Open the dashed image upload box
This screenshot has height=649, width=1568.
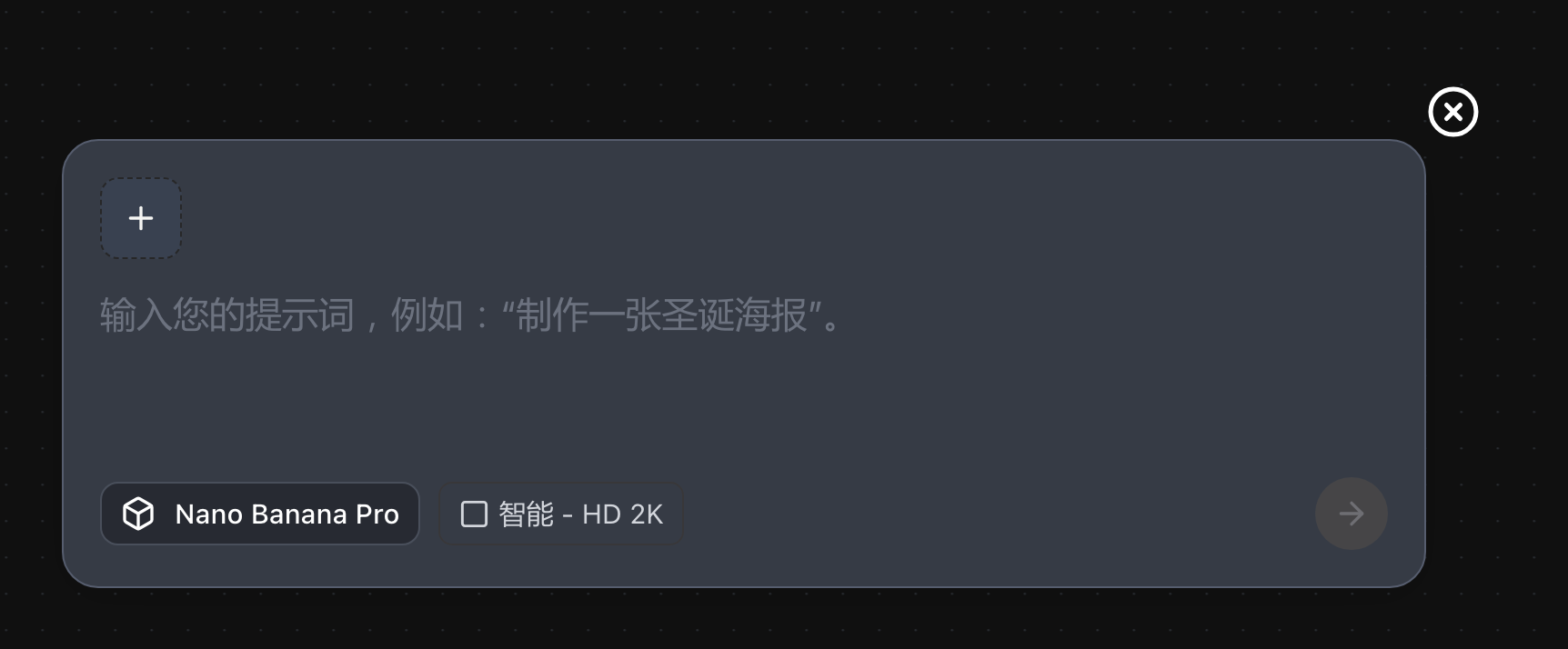tap(141, 218)
